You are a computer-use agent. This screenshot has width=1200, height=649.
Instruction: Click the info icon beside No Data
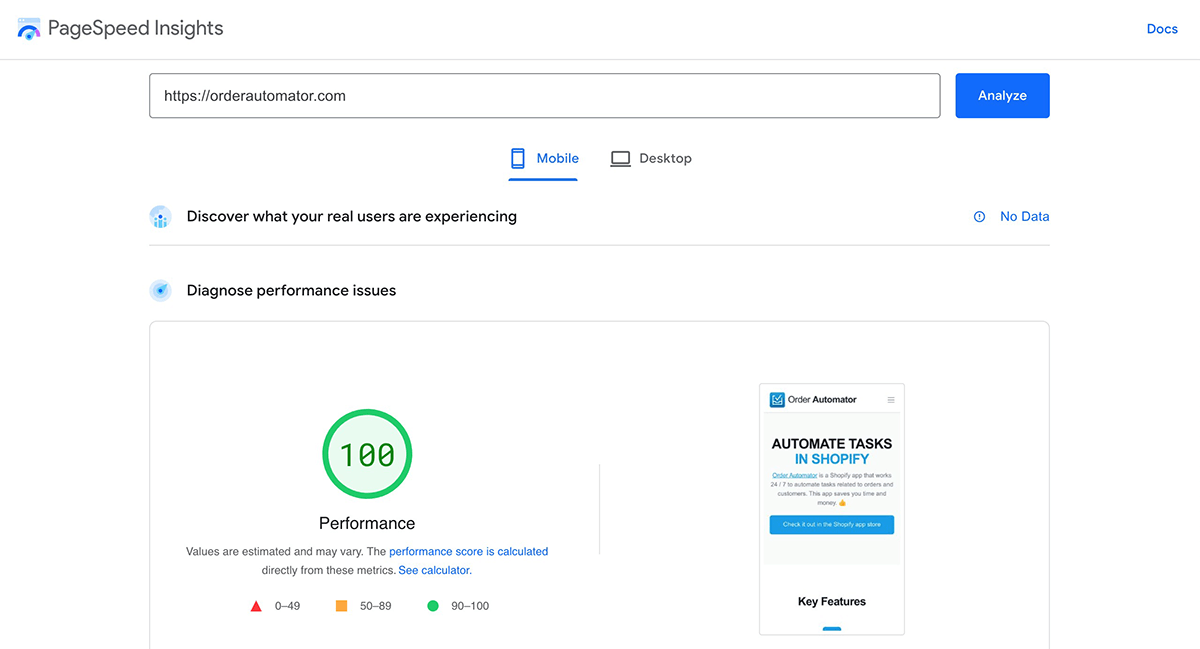pyautogui.click(x=979, y=217)
